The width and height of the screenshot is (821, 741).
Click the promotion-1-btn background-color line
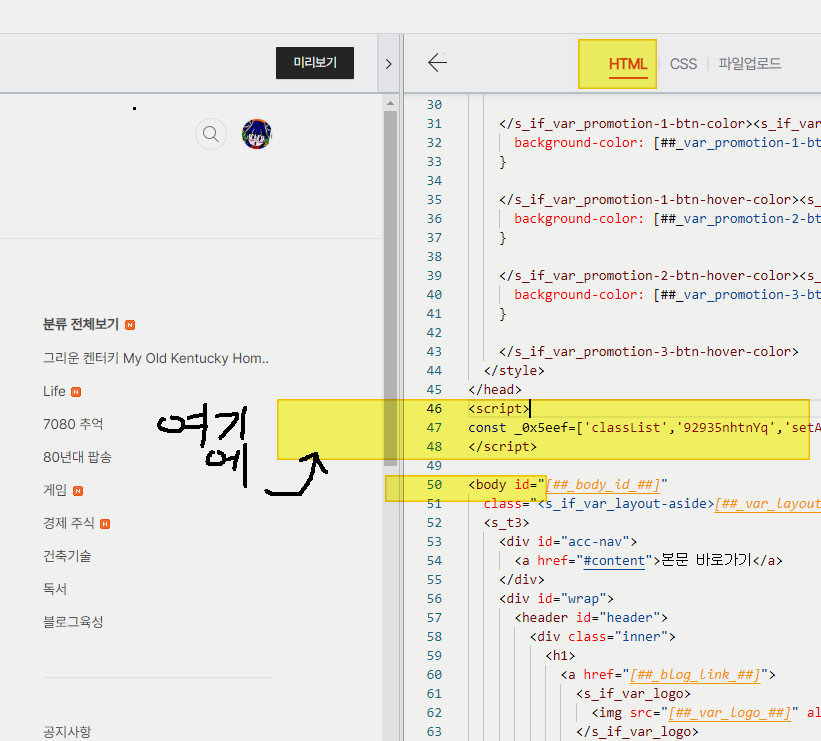tap(667, 143)
